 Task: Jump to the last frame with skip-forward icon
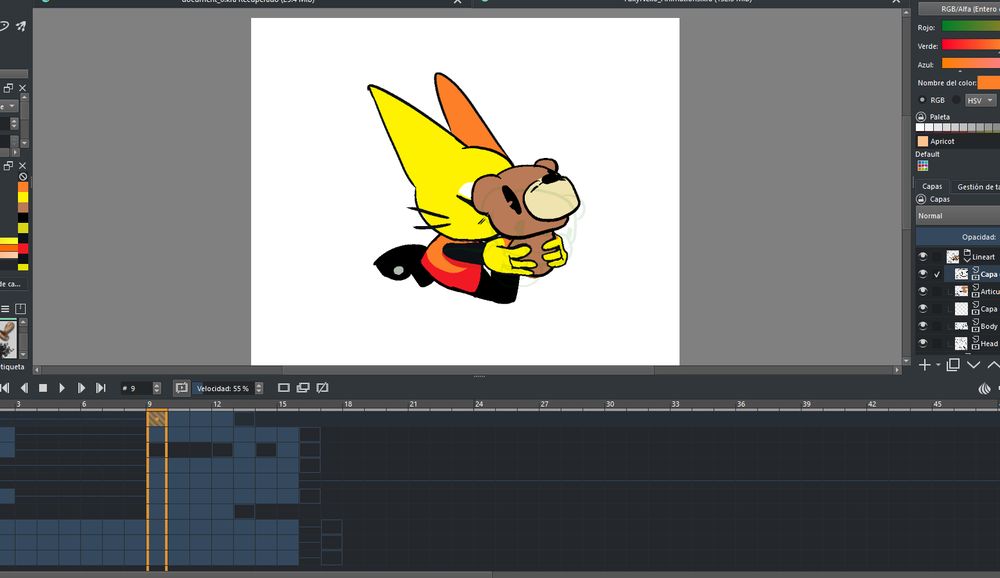point(100,388)
